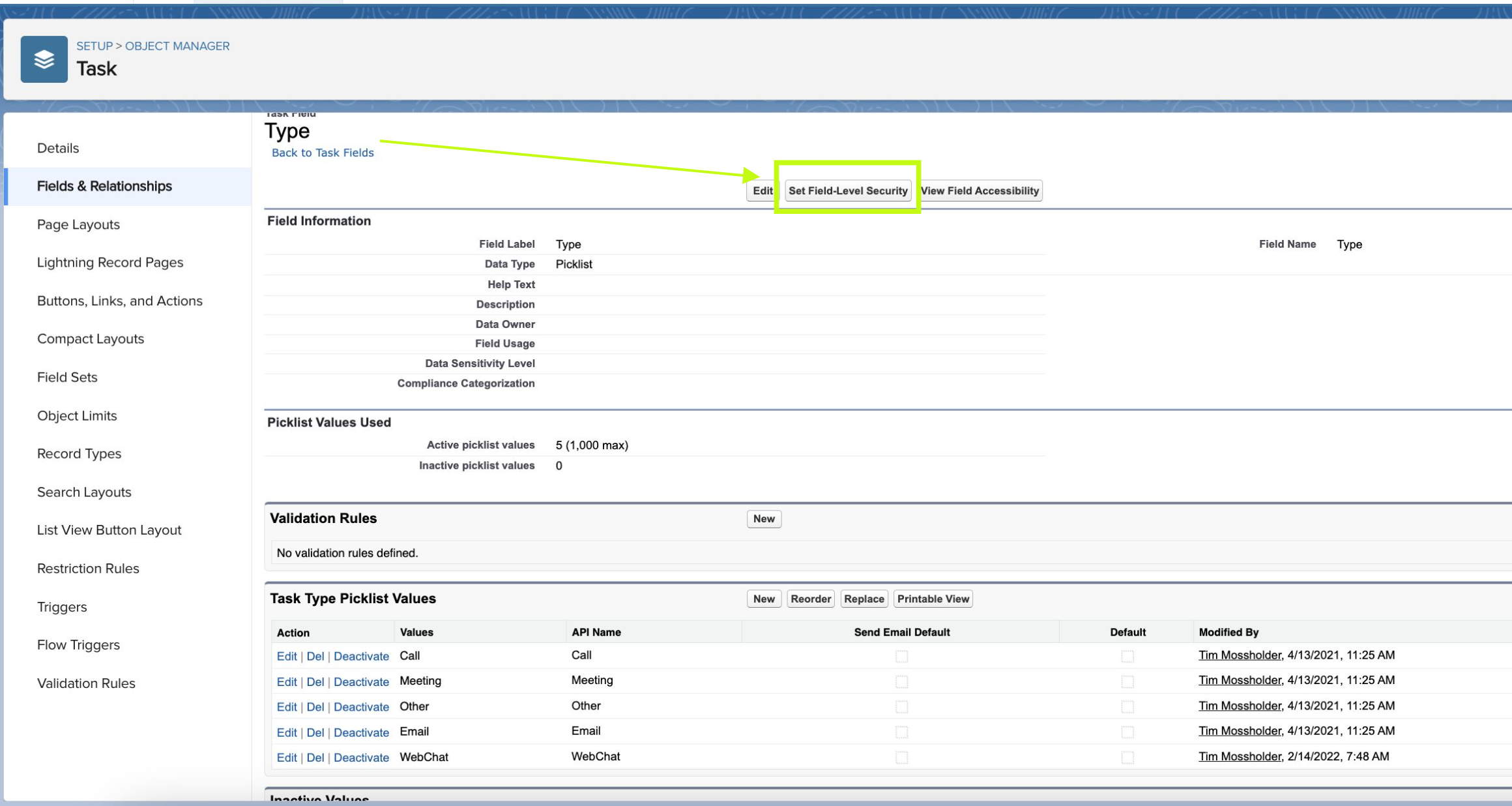Enable Send Email Default for Call
Viewport: 1512px width, 806px height.
tap(901, 656)
